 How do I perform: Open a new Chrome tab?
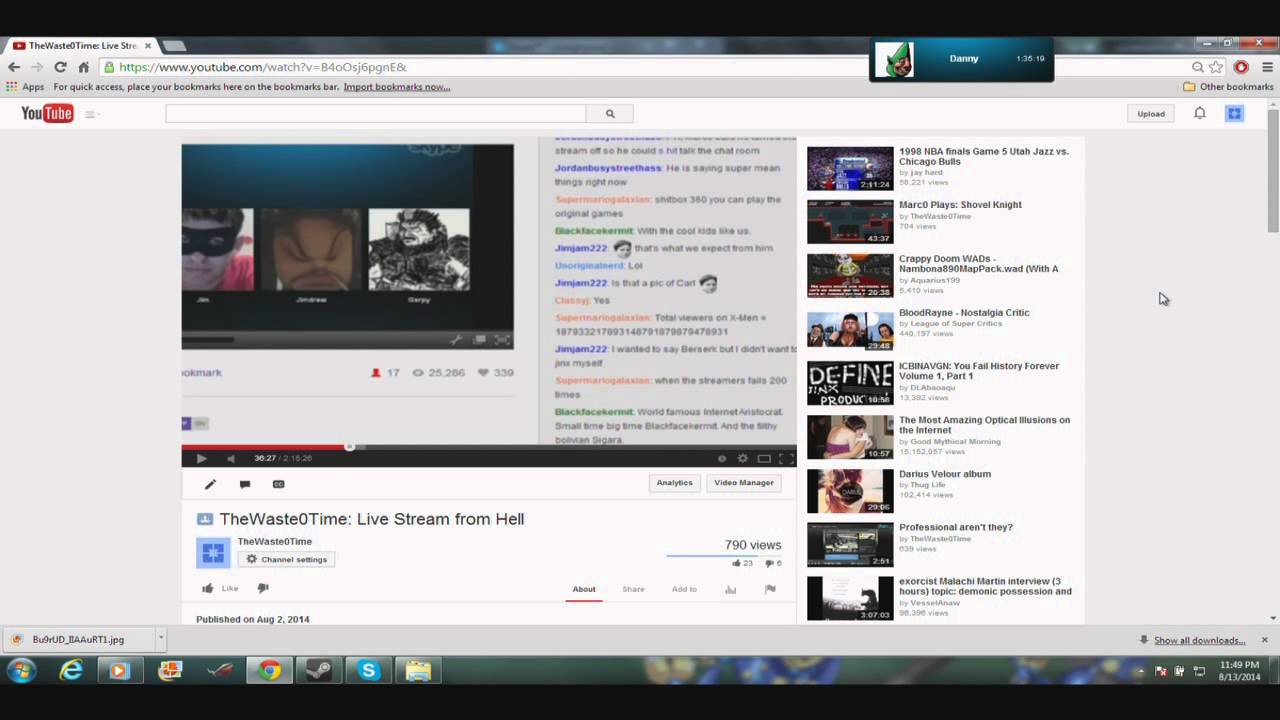pos(174,46)
